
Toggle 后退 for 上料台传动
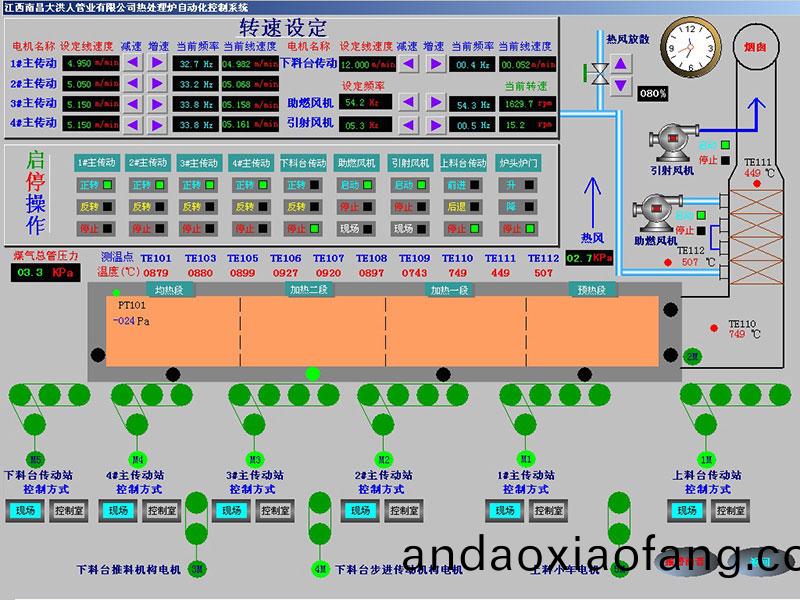point(463,207)
